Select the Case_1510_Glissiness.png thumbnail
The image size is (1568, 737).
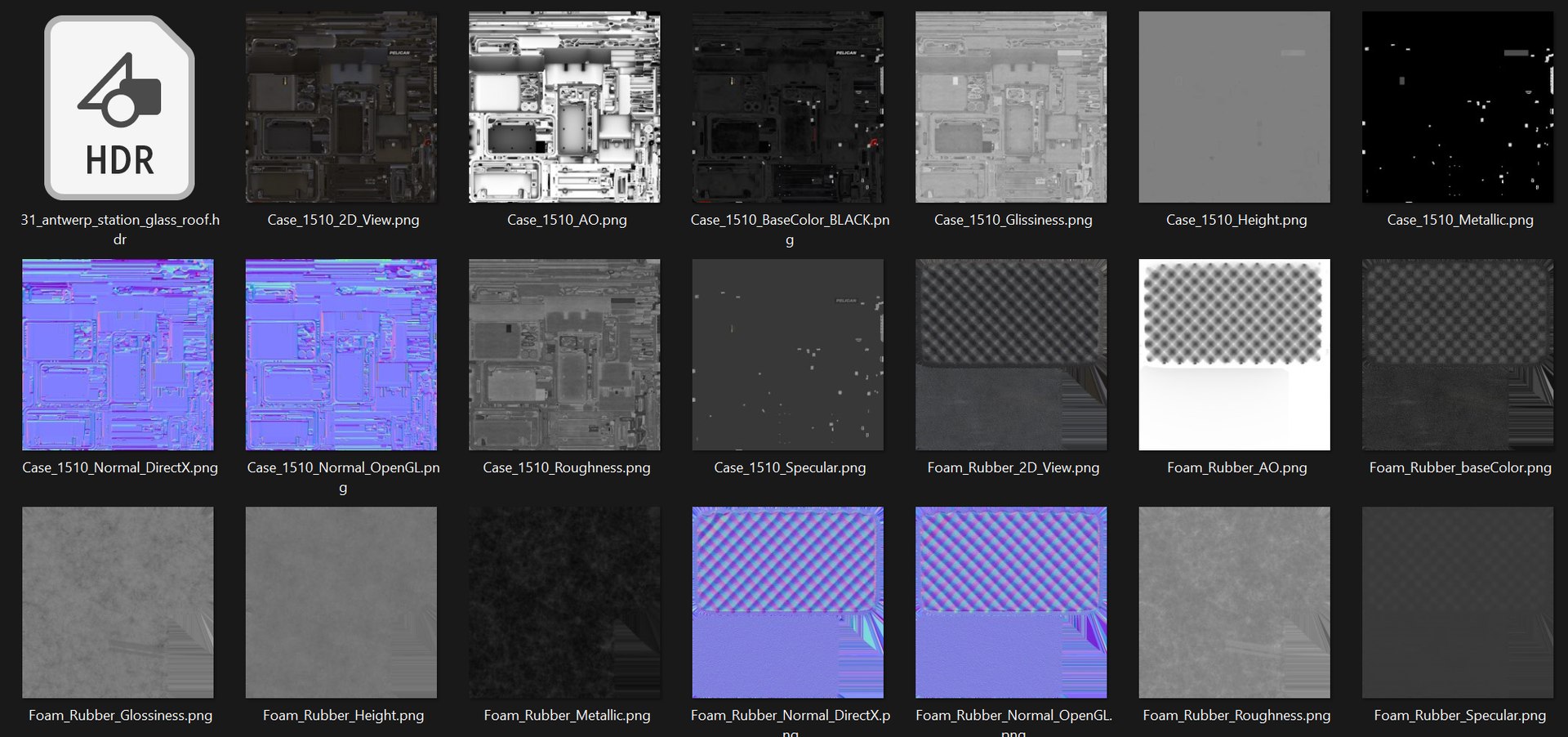pos(1011,107)
